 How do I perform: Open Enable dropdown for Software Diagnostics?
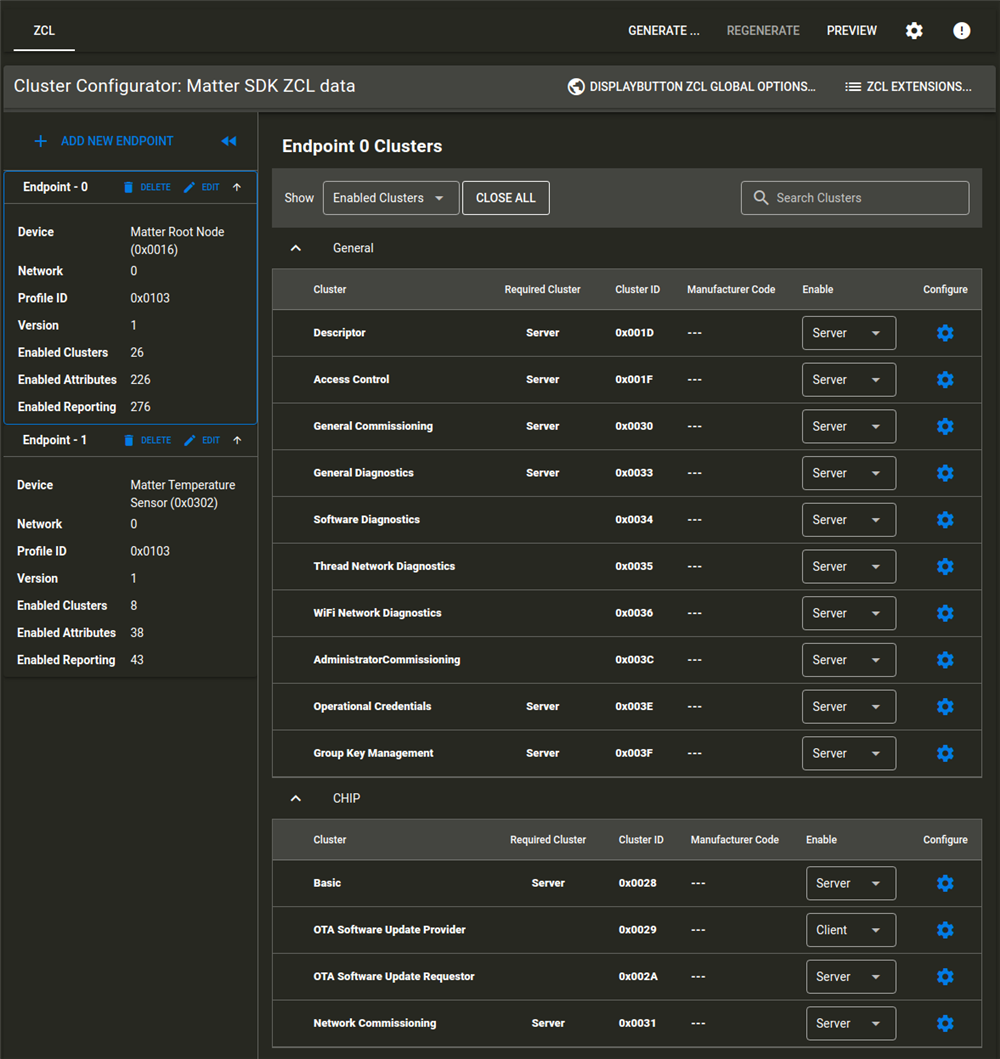coord(849,519)
